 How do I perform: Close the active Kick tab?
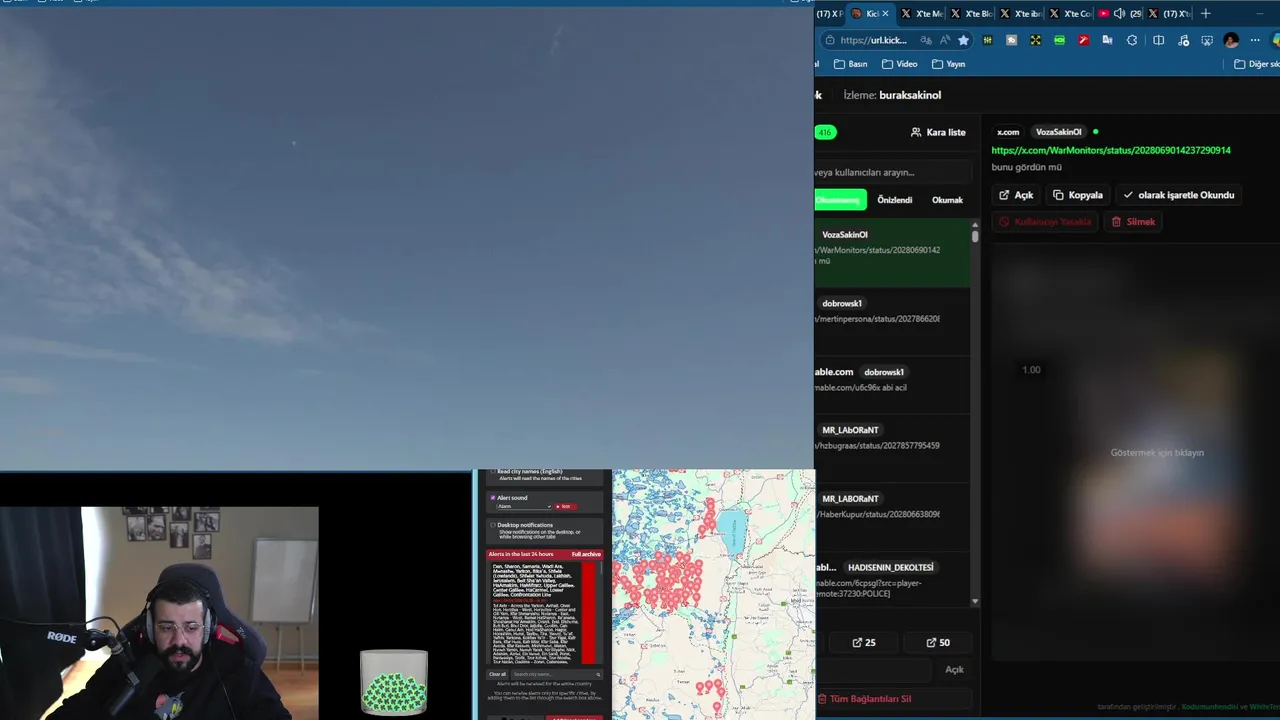tap(885, 13)
